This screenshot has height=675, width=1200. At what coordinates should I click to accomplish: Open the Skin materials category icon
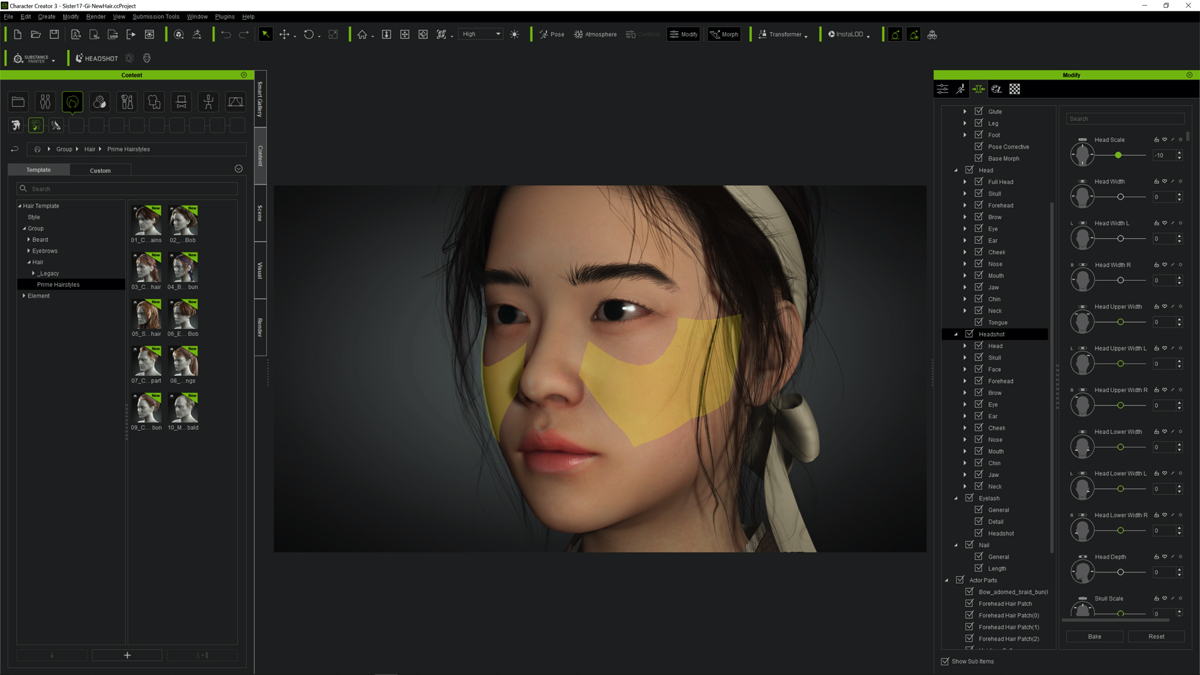tap(99, 102)
